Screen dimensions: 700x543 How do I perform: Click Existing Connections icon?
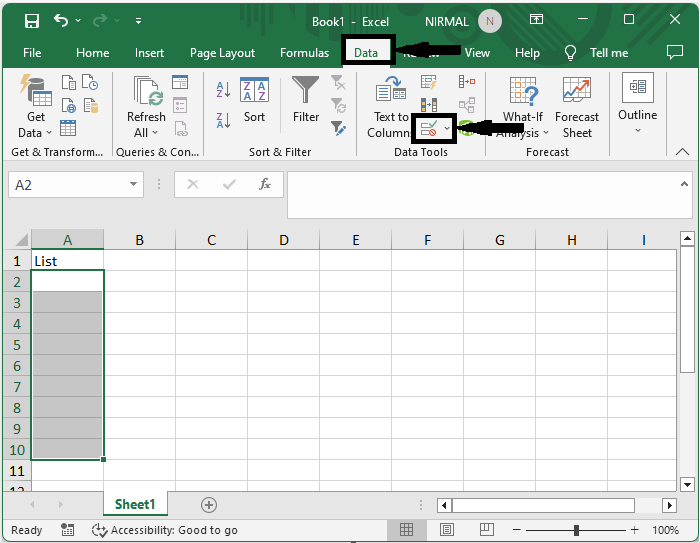tap(91, 105)
